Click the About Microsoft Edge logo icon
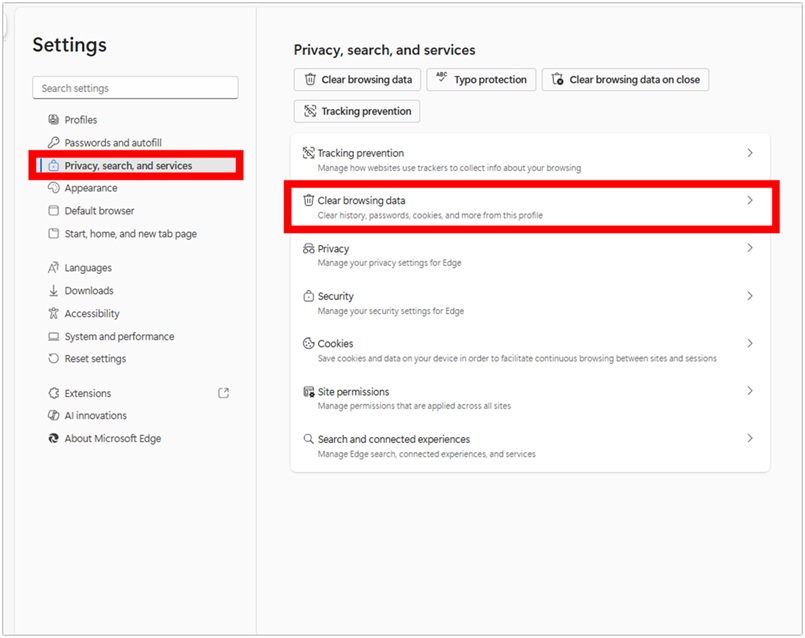This screenshot has height=638, width=805. [x=54, y=439]
